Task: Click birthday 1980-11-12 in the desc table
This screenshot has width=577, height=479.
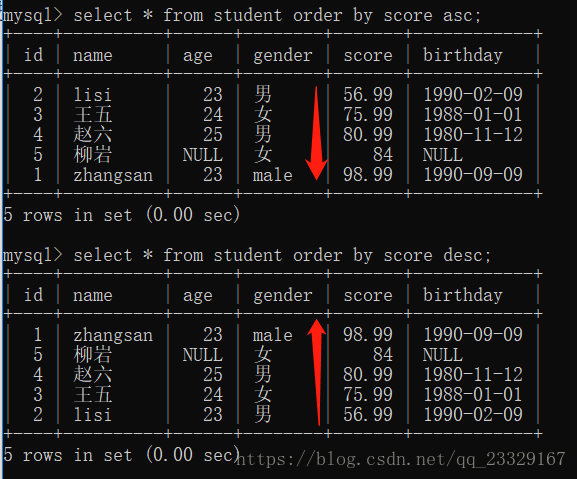Action: pos(473,375)
